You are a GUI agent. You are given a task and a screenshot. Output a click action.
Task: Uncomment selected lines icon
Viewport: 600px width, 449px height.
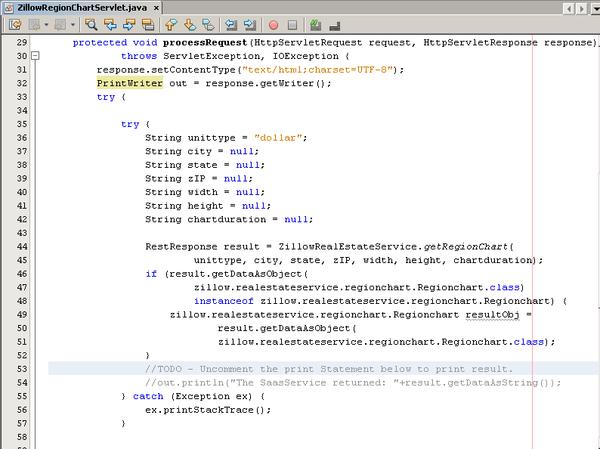click(x=334, y=24)
